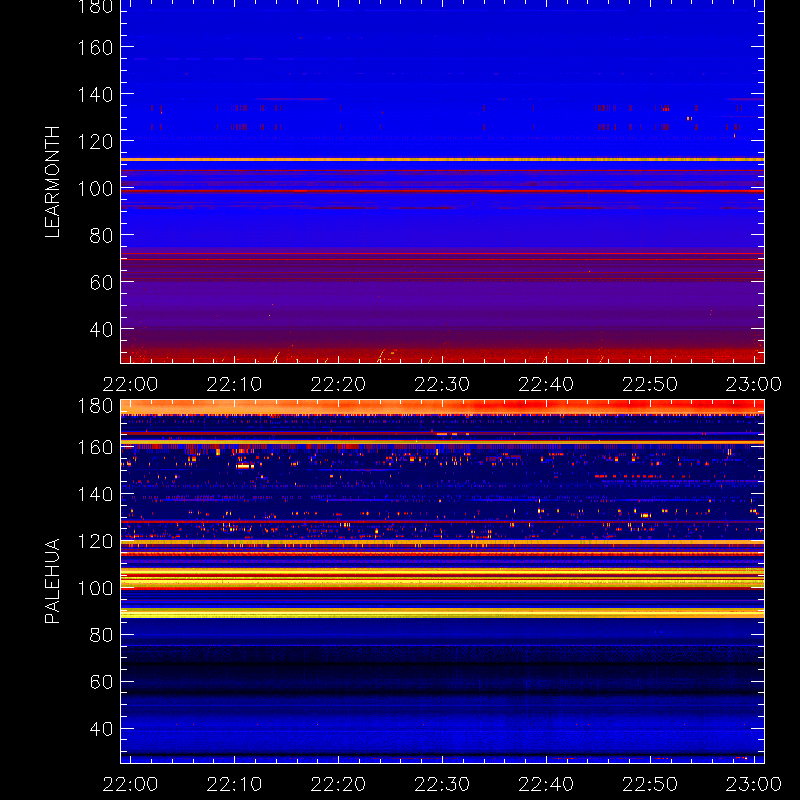
Task: Click the yellow emission band near 112 in Learmonth
Action: pos(442,160)
